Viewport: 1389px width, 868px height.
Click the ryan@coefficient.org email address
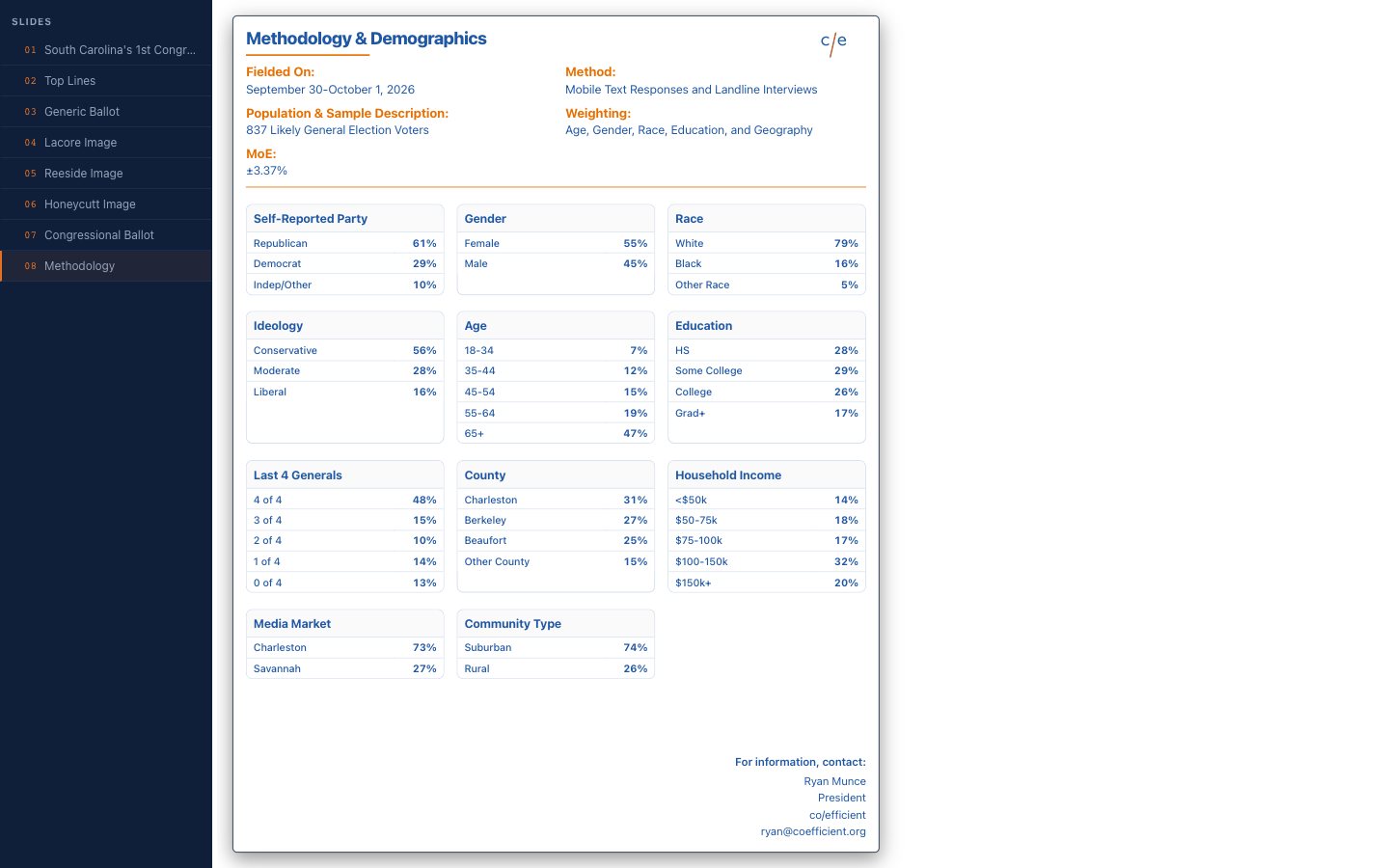(x=813, y=831)
